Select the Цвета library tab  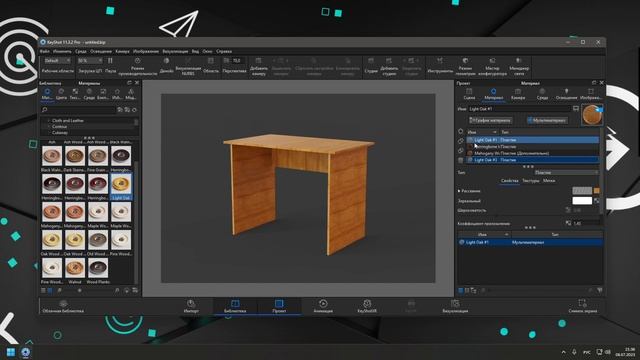click(x=61, y=94)
